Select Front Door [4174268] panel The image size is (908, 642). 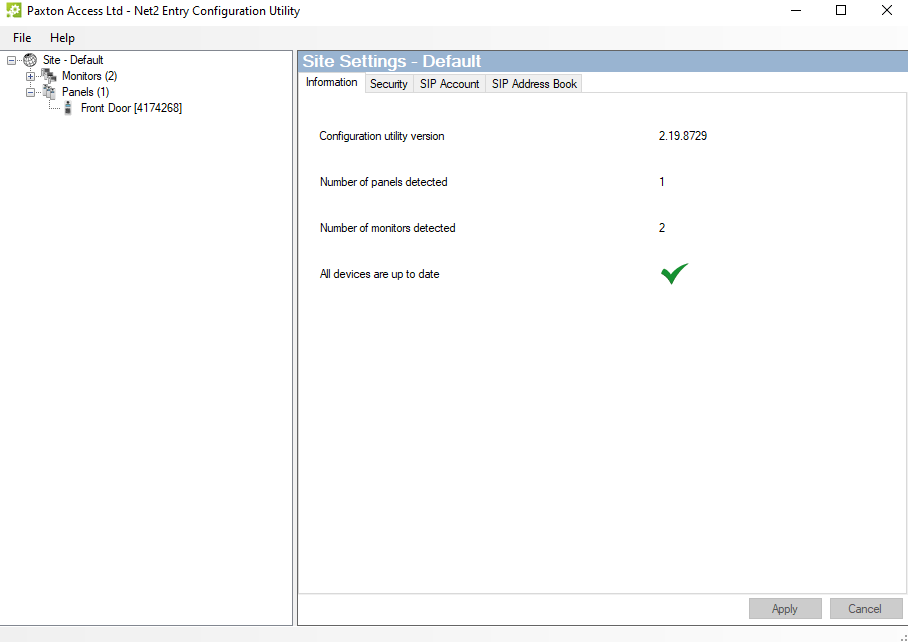point(131,108)
